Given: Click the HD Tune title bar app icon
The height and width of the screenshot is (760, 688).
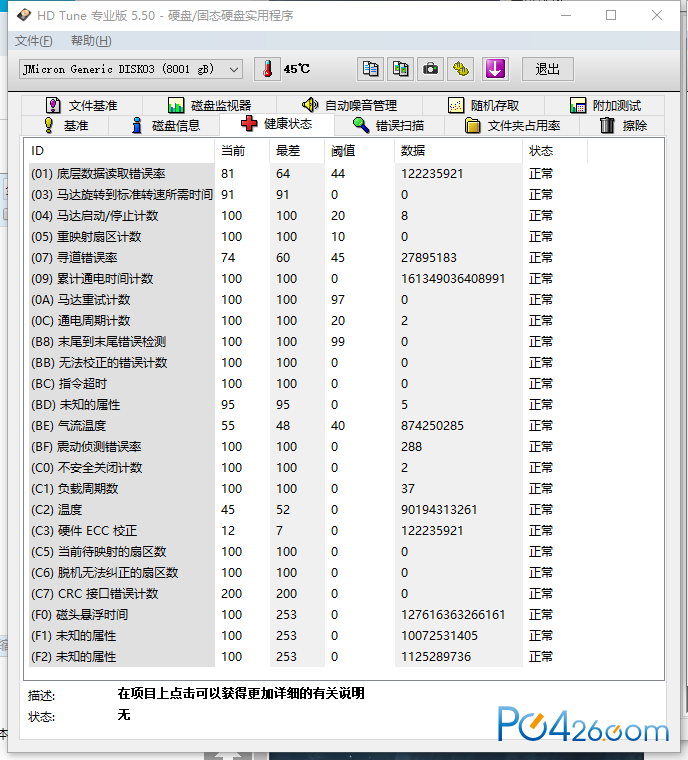Looking at the screenshot, I should (24, 16).
